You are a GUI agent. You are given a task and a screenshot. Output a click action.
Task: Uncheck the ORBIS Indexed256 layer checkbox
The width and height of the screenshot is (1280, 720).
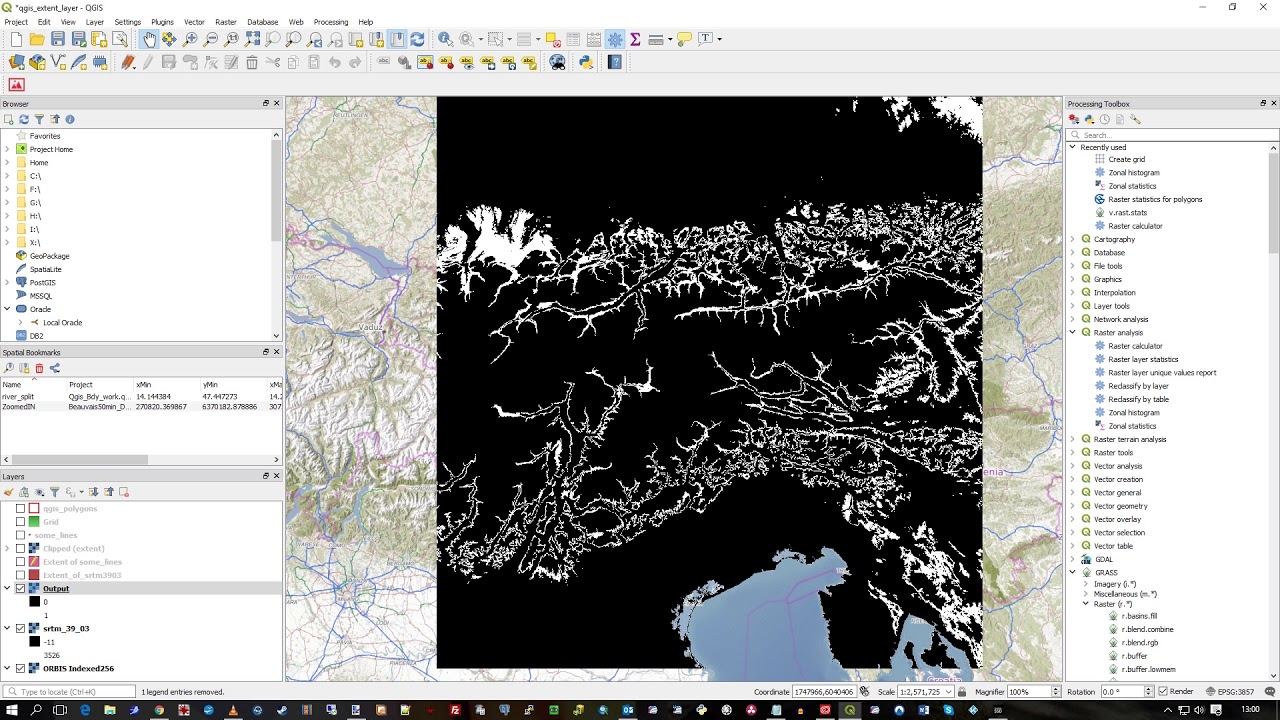20,668
